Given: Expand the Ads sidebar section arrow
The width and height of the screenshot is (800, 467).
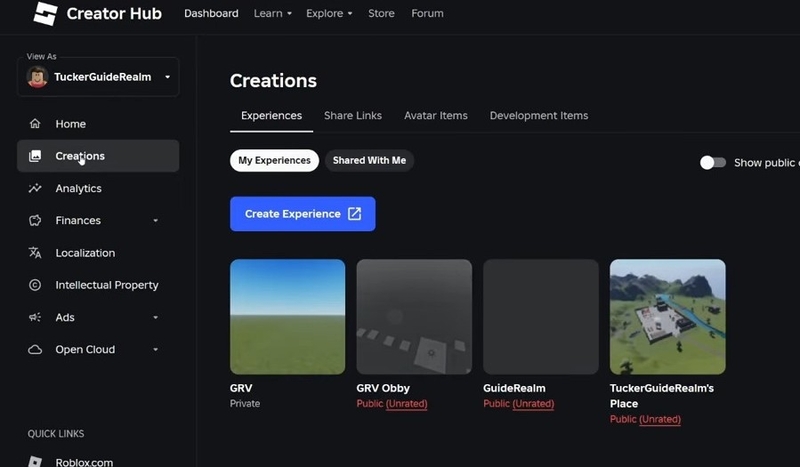Looking at the screenshot, I should click(x=156, y=317).
